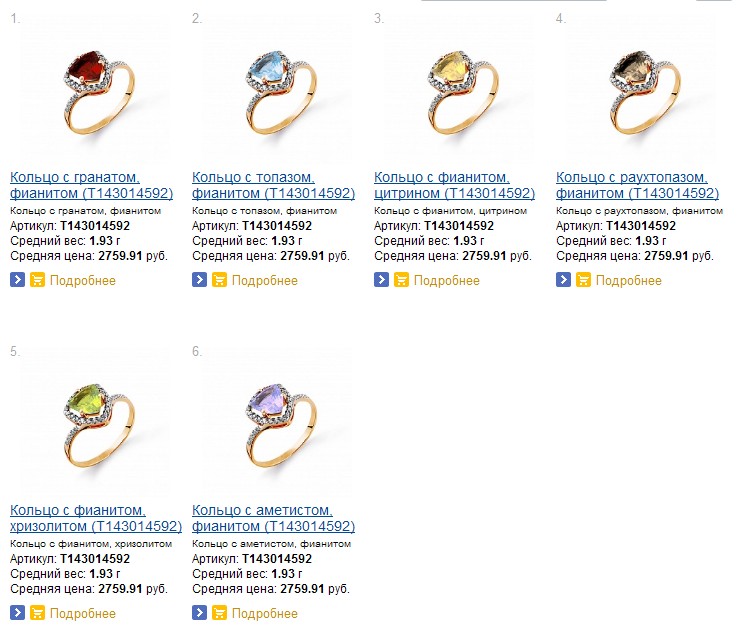Click blue arrow icon under citrine ring
This screenshot has width=751, height=630.
click(381, 280)
